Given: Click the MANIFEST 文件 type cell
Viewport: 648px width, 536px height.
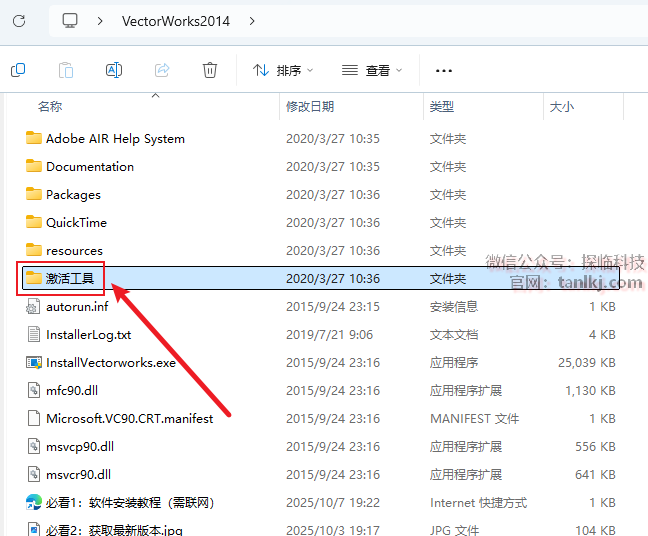Looking at the screenshot, I should (474, 419).
